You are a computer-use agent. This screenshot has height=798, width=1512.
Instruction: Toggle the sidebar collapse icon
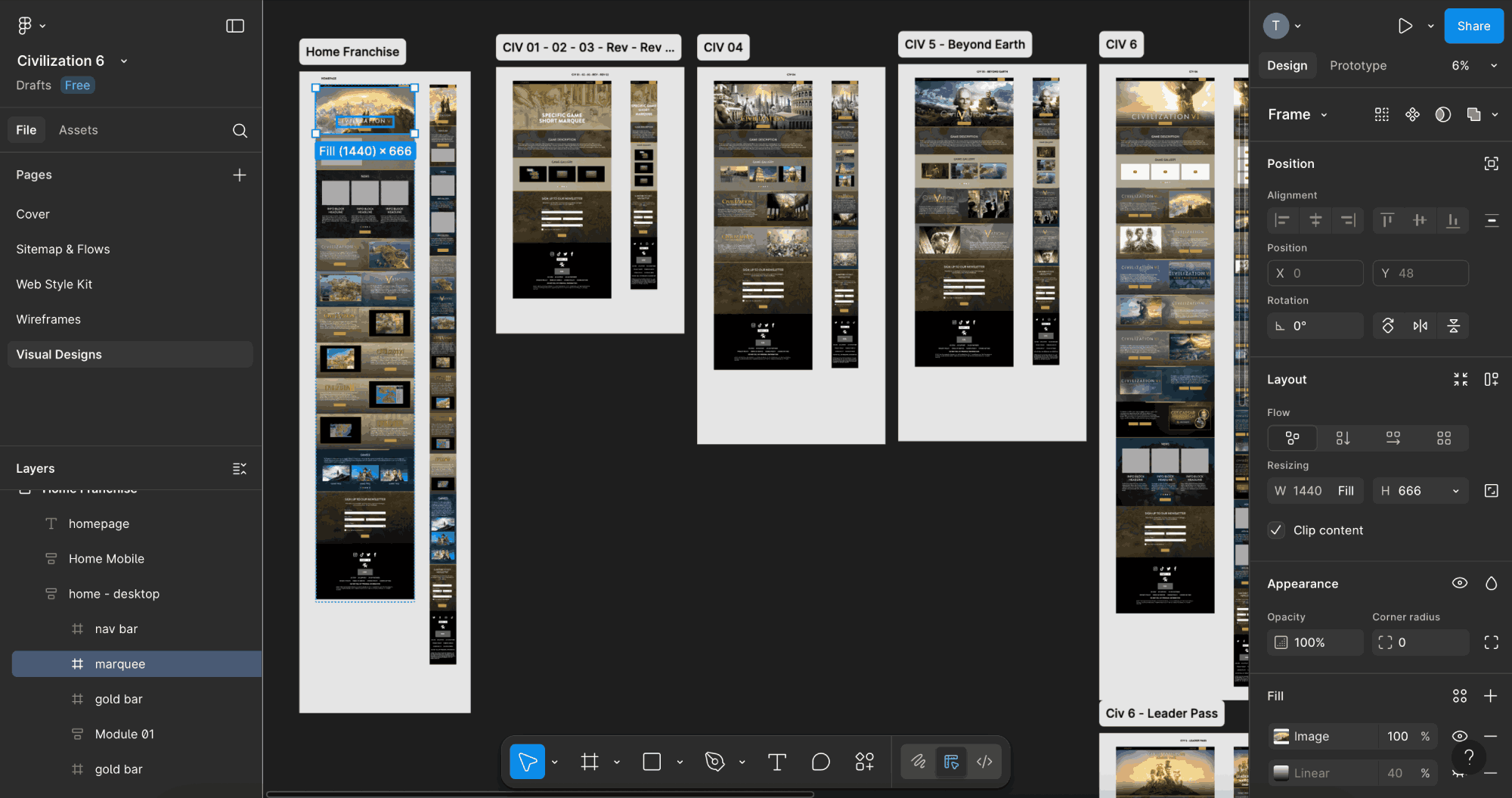(x=235, y=26)
